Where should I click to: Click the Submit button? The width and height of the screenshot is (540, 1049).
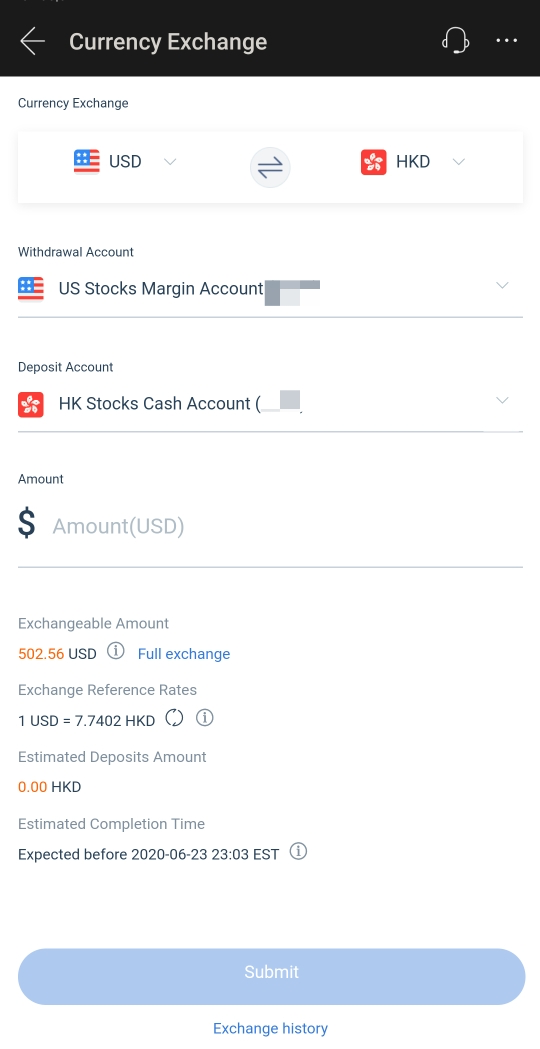click(272, 977)
